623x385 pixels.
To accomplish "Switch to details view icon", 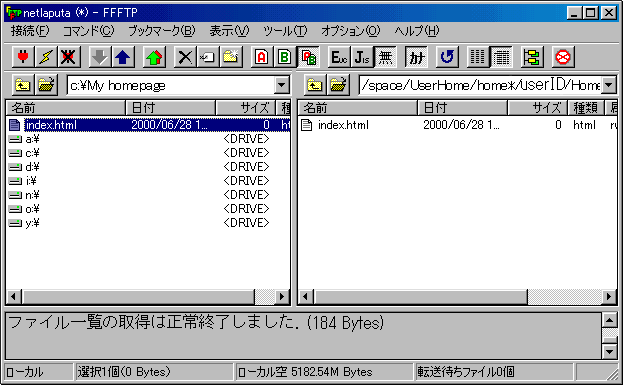I will coord(501,57).
